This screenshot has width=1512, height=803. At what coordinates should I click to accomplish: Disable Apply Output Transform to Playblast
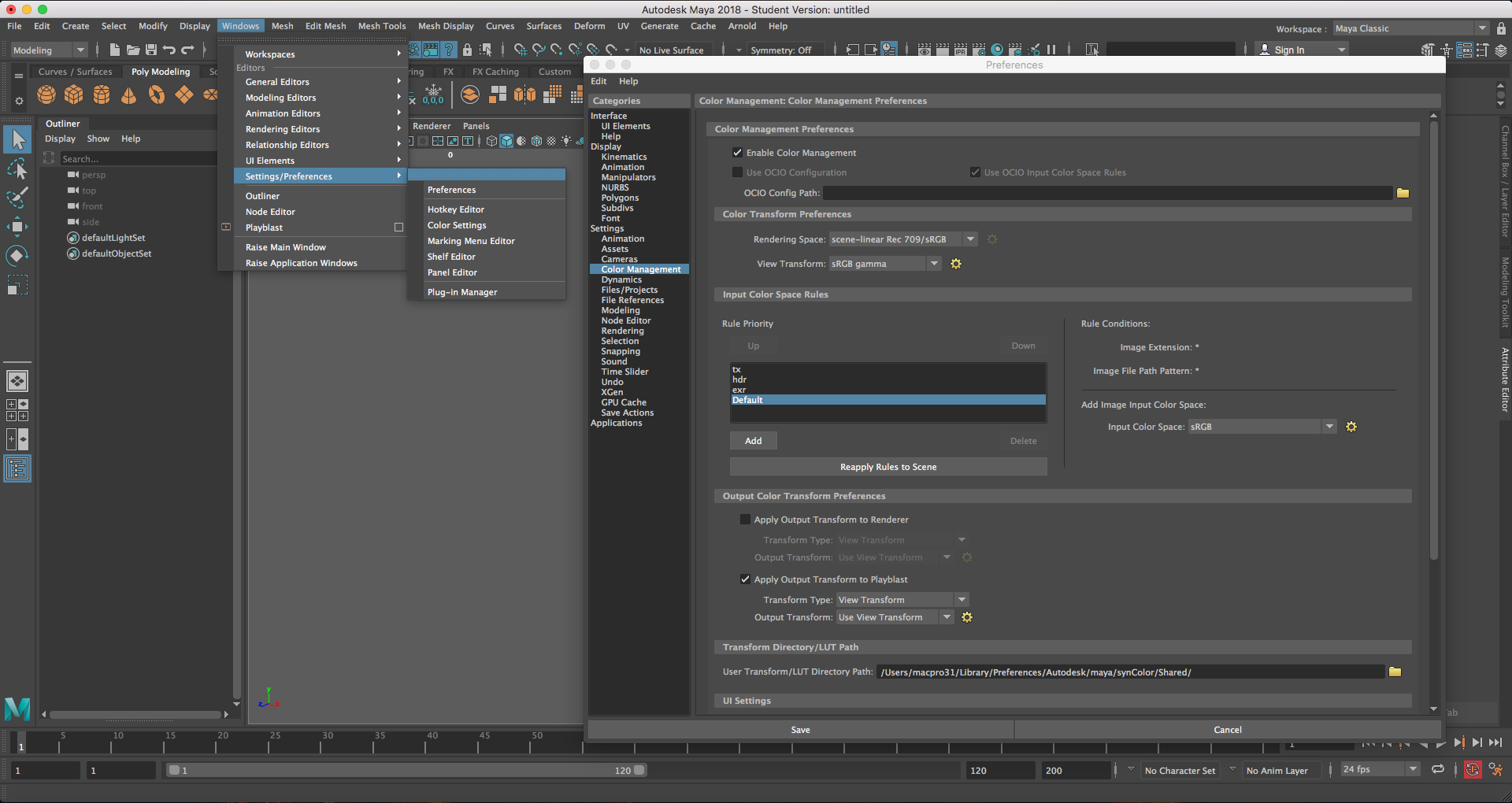point(745,579)
